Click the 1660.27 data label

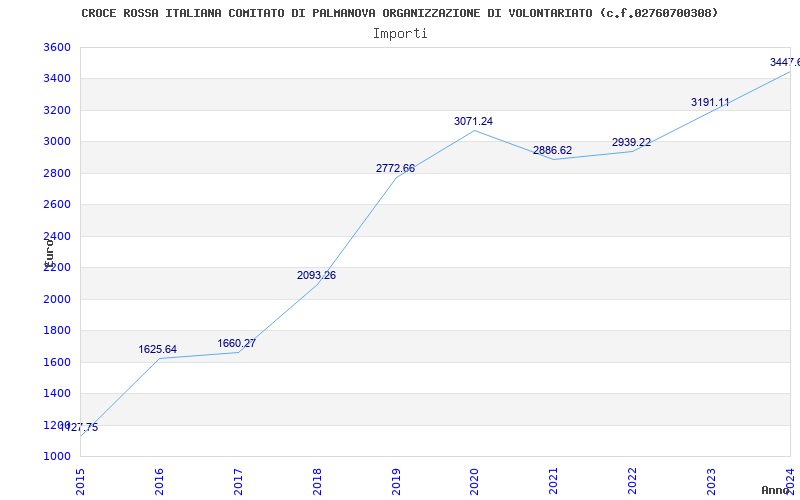[x=237, y=343]
